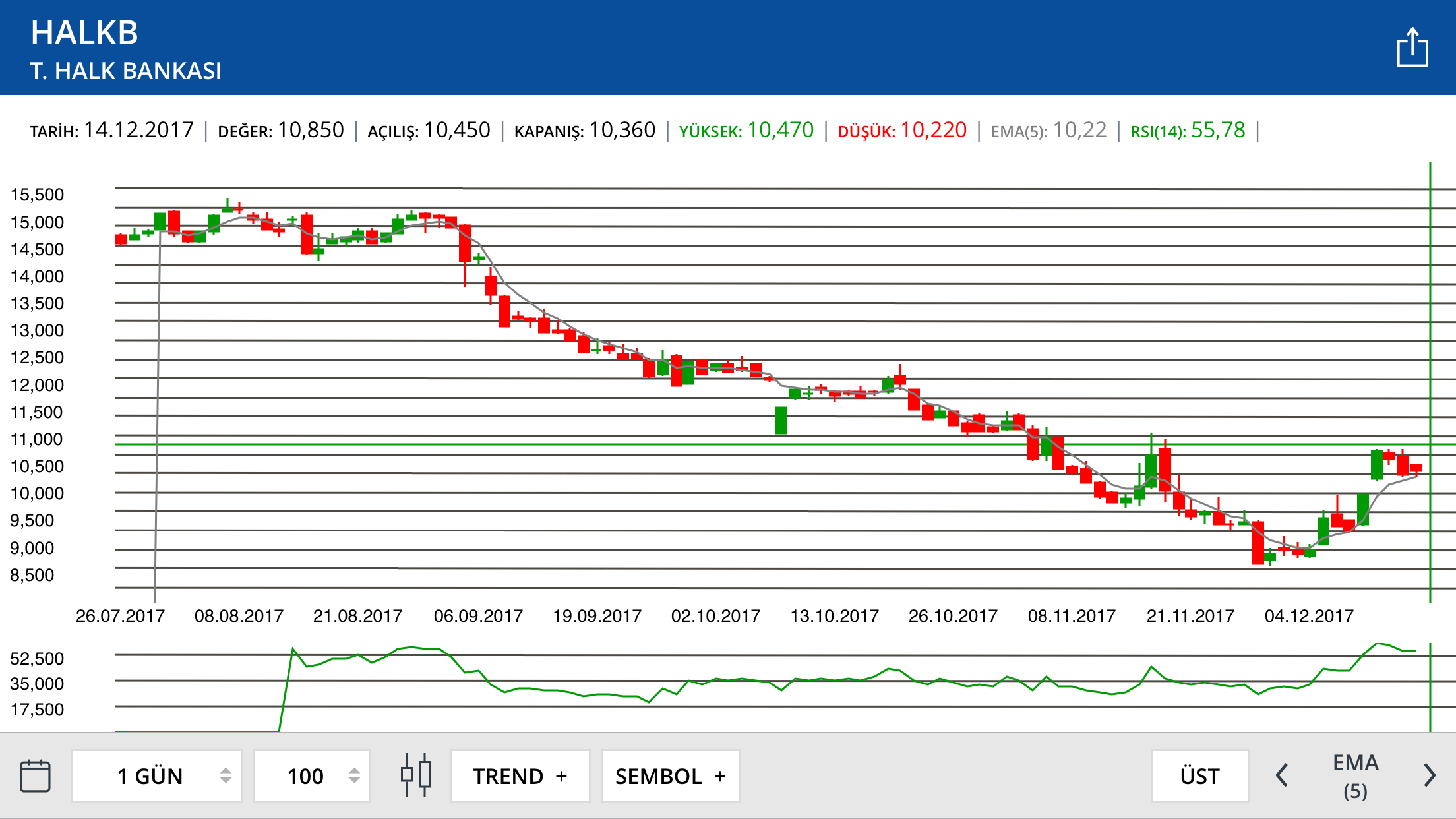Click the 06.09.2017 date axis label
1456x819 pixels.
pyautogui.click(x=478, y=616)
